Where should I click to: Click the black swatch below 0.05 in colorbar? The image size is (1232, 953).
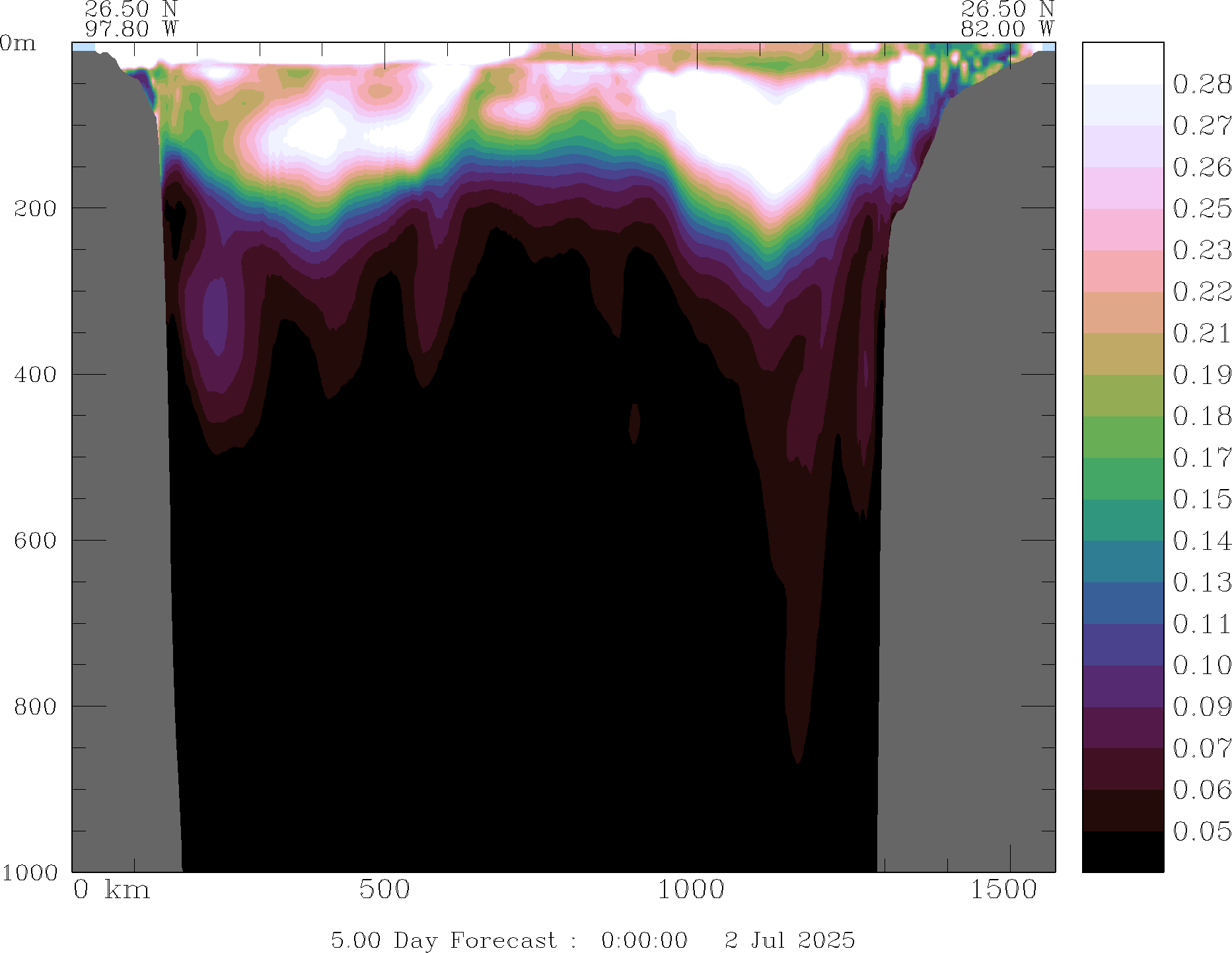(1122, 851)
